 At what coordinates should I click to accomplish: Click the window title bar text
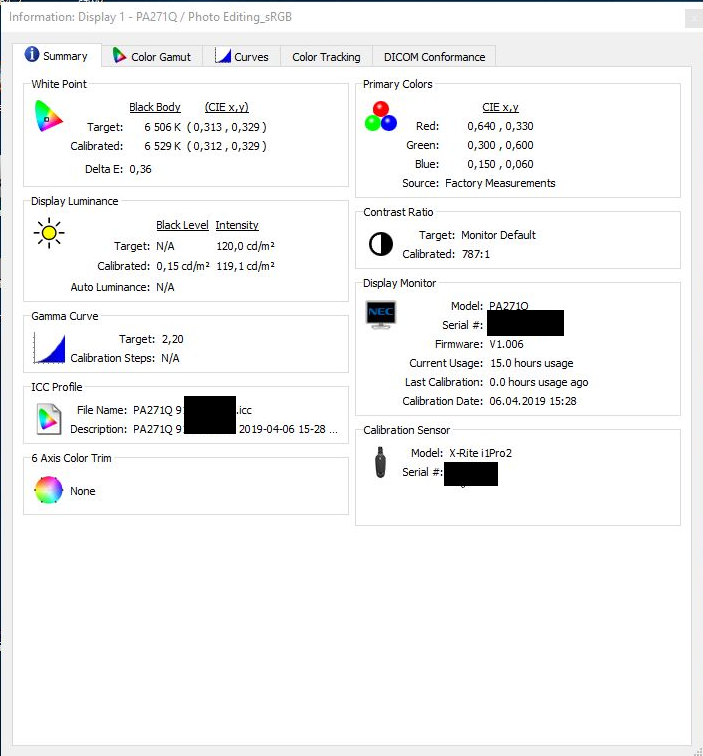(x=150, y=17)
